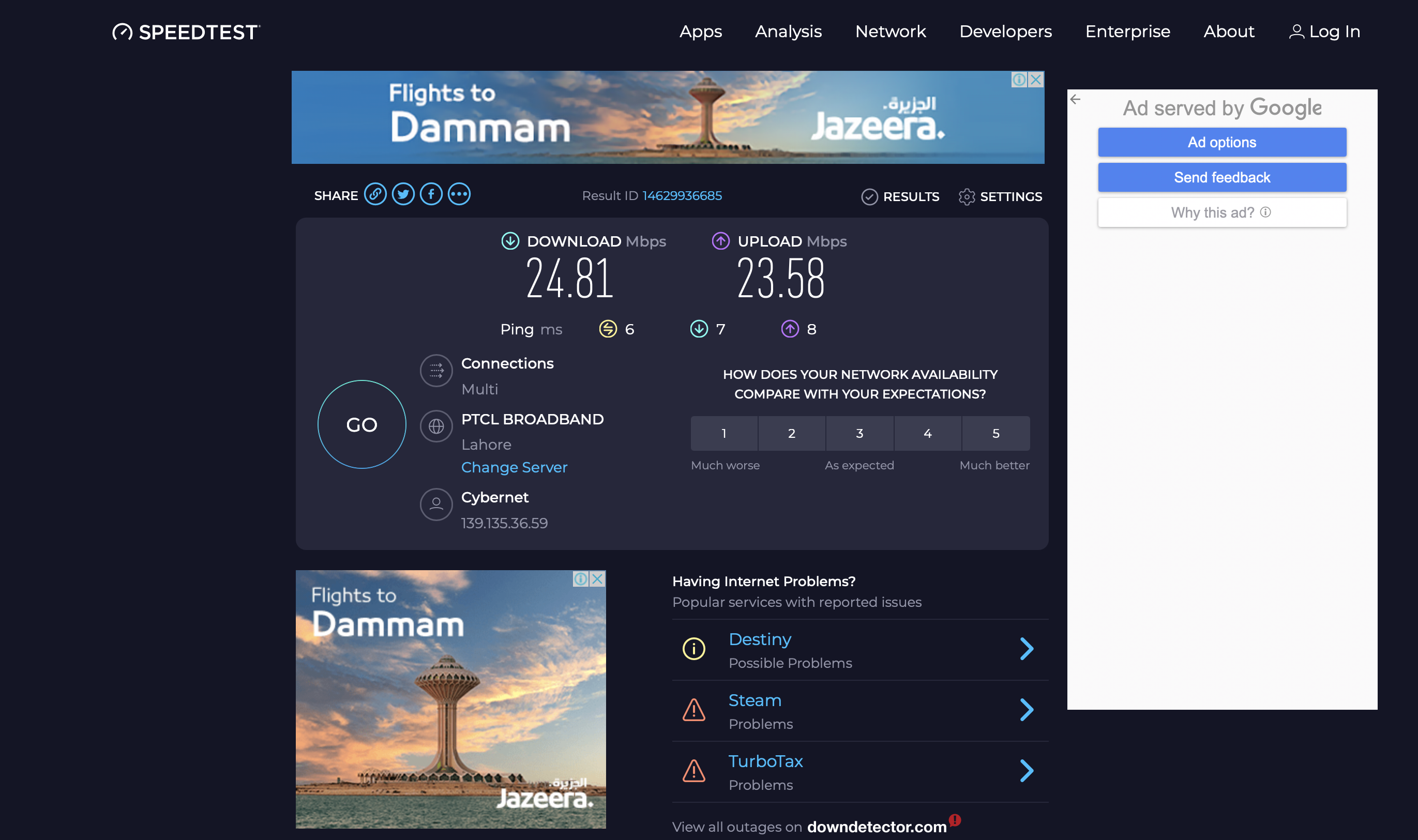Viewport: 1418px width, 840px height.
Task: Click RESULTS text label
Action: (x=911, y=196)
